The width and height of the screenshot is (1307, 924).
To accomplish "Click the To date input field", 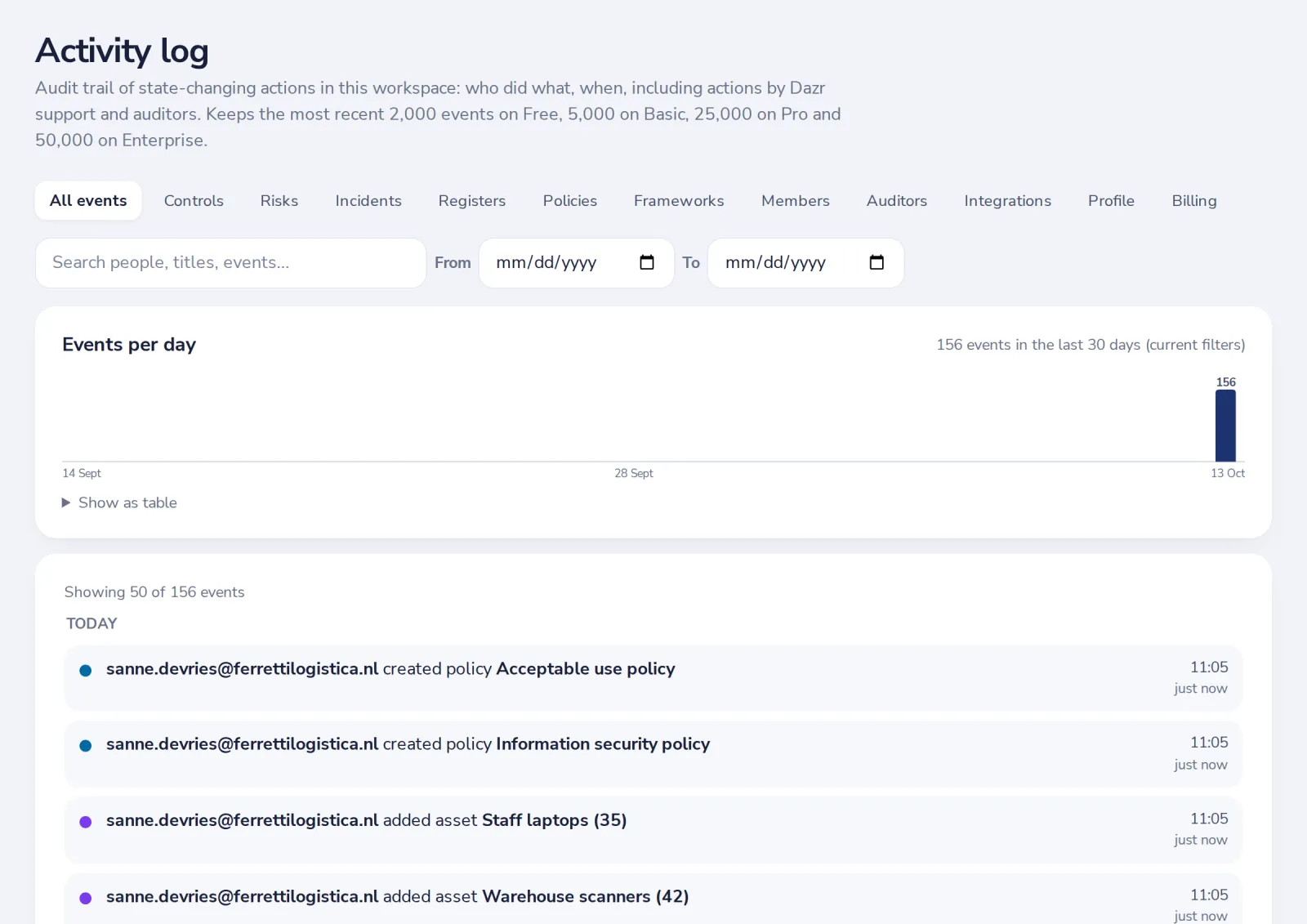I will (x=805, y=263).
